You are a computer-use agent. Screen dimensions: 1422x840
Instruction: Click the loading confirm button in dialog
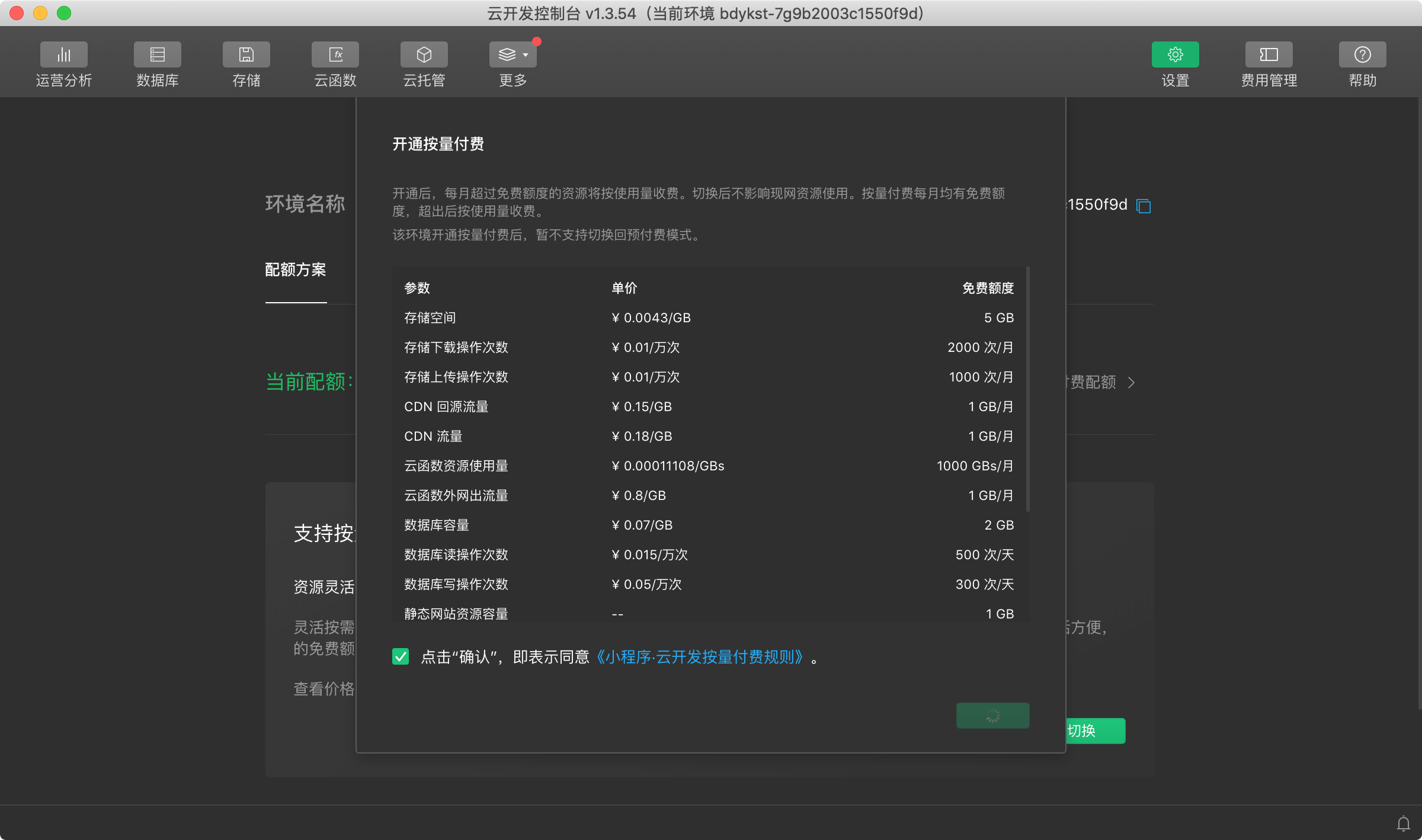(992, 716)
